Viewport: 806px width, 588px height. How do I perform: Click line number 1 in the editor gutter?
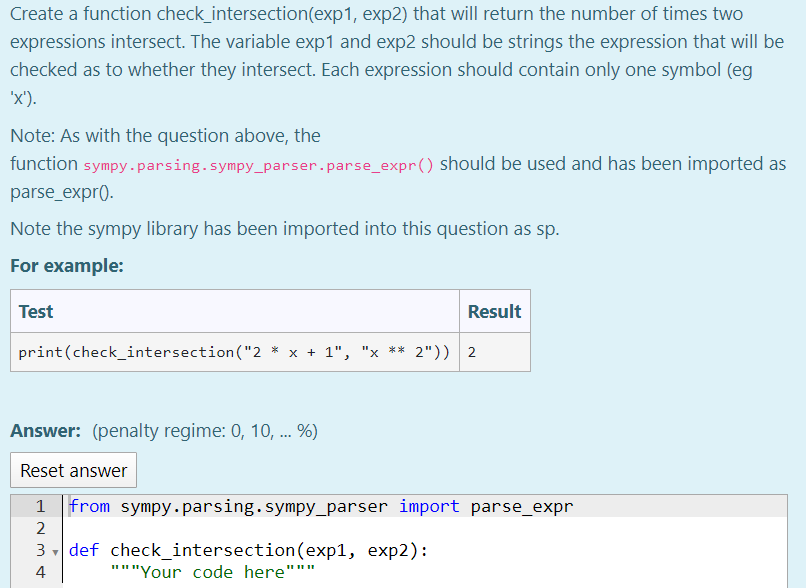click(x=40, y=506)
